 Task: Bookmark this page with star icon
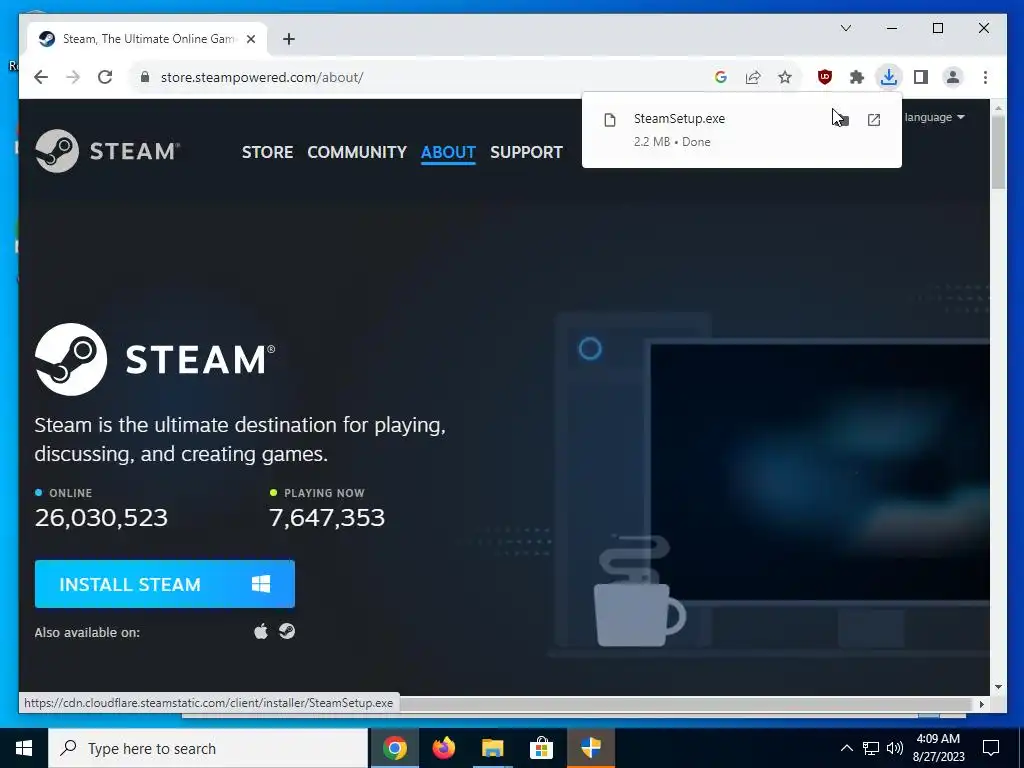point(785,77)
